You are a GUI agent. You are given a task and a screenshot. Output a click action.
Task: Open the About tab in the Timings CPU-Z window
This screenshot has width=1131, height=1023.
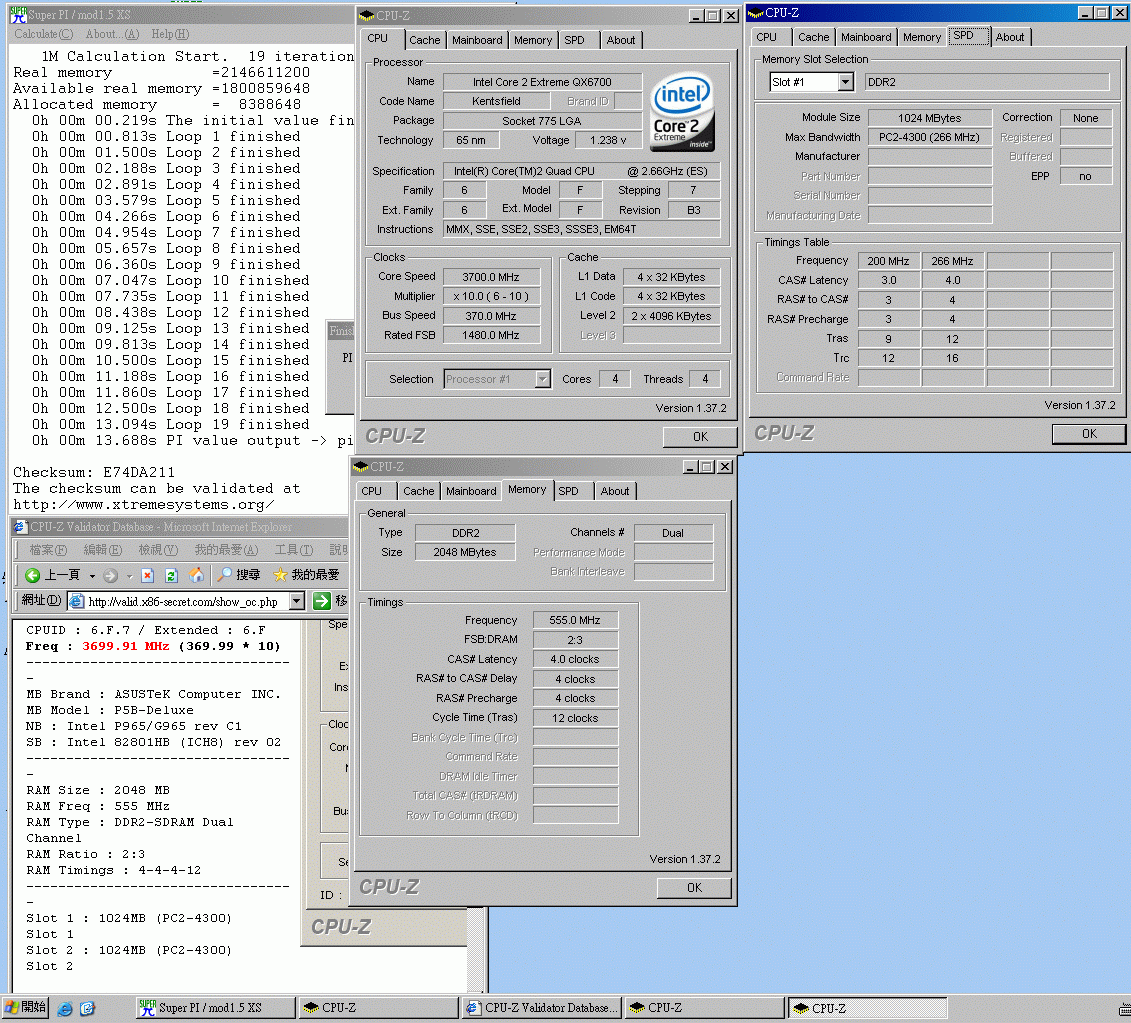coord(615,491)
